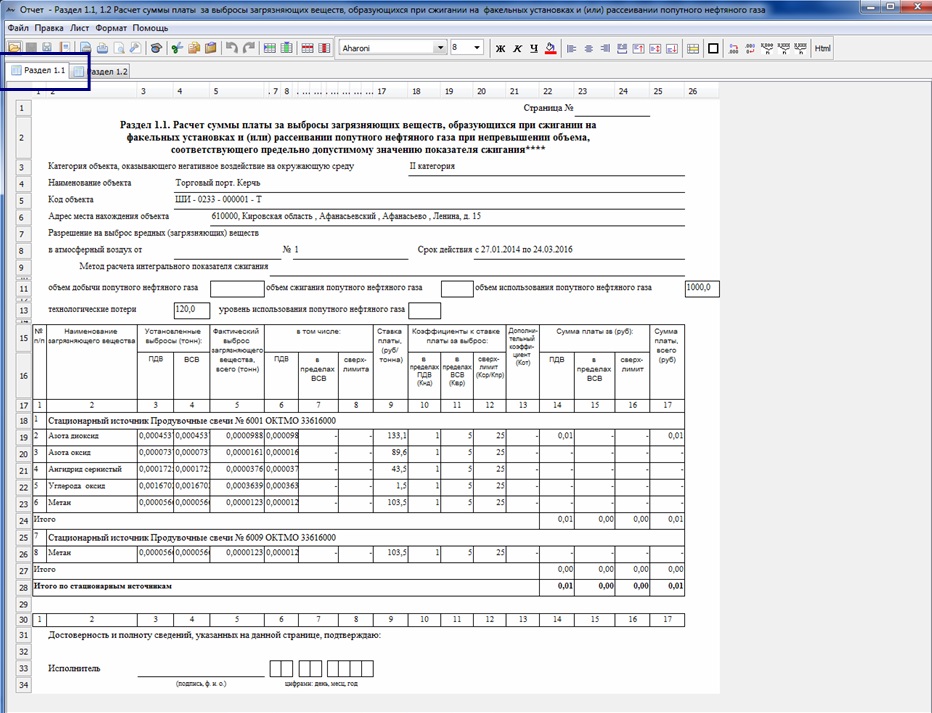The height and width of the screenshot is (713, 932).
Task: Click the cell border square icon
Action: click(x=713, y=48)
